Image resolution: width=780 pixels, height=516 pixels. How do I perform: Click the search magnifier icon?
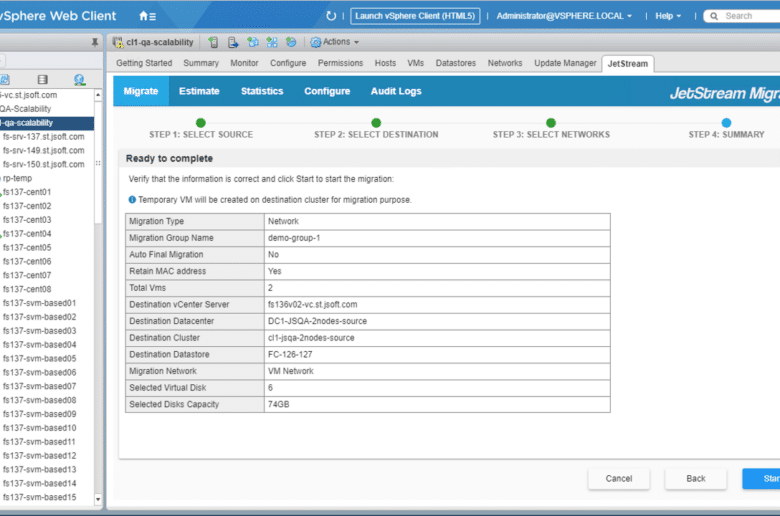tap(714, 16)
